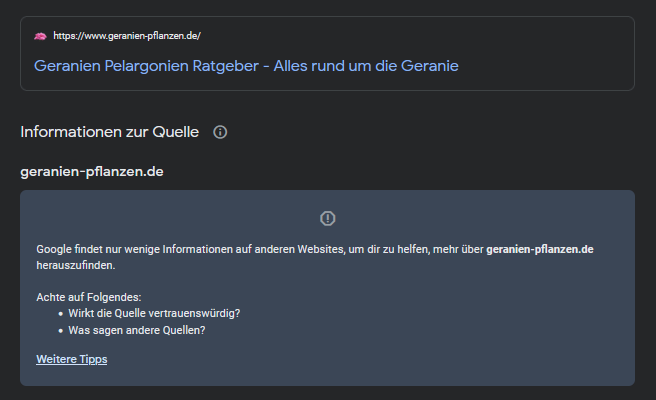Screen dimensions: 656x400
Task: Click the bold geranien-pflanzen.de text in the notice
Action: 540,249
